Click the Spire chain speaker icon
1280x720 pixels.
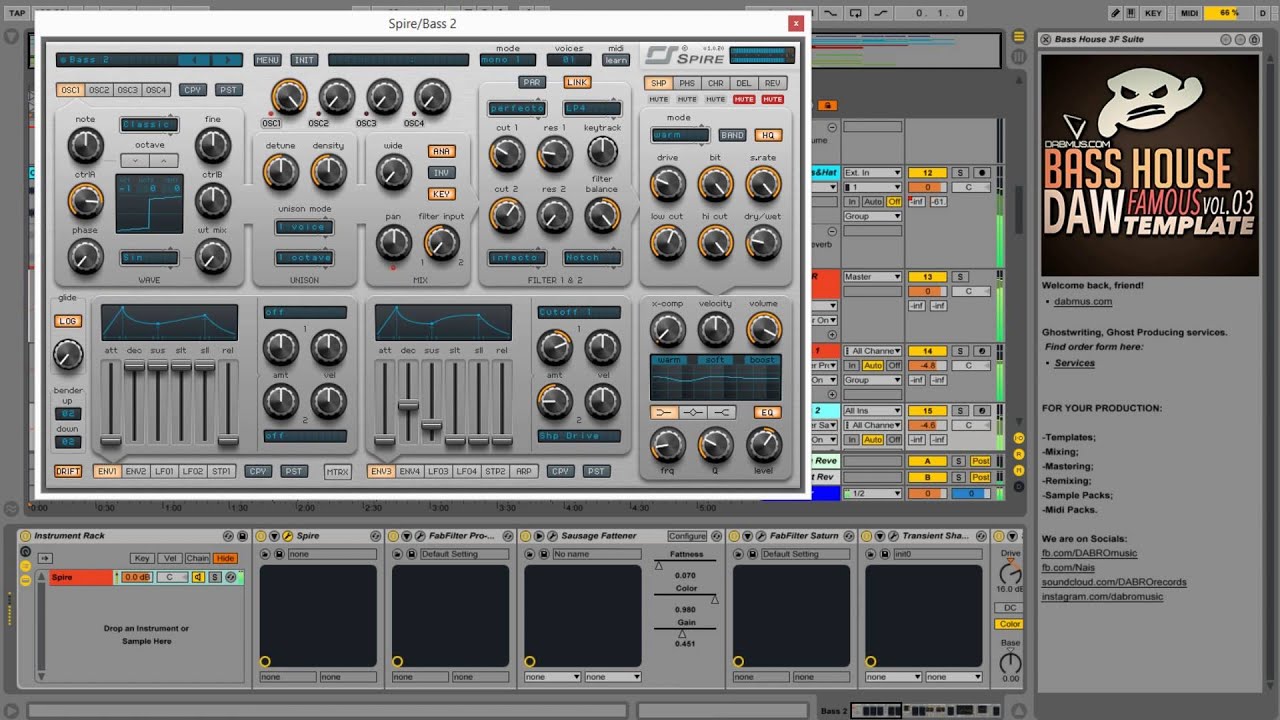tap(198, 577)
